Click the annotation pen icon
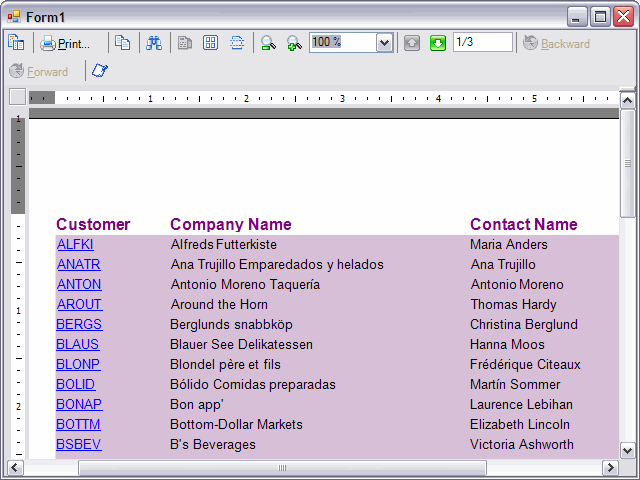The height and width of the screenshot is (480, 640). coord(100,71)
